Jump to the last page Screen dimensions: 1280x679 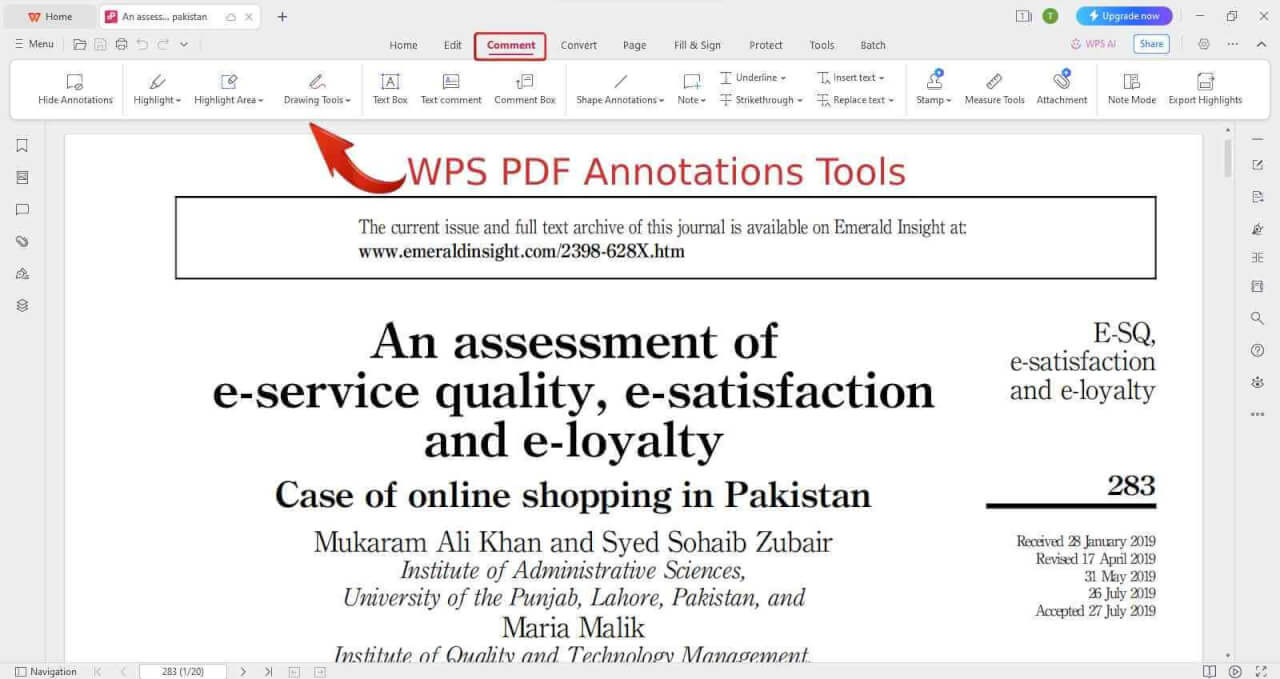click(x=268, y=671)
